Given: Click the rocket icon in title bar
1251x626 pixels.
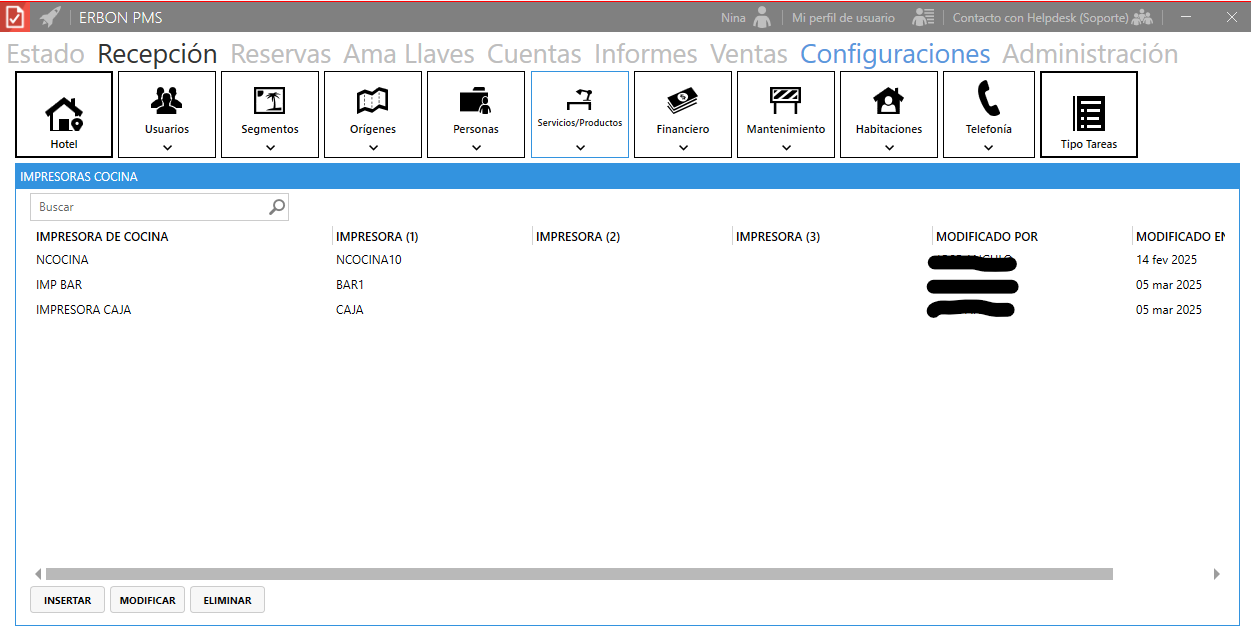Looking at the screenshot, I should pos(50,17).
